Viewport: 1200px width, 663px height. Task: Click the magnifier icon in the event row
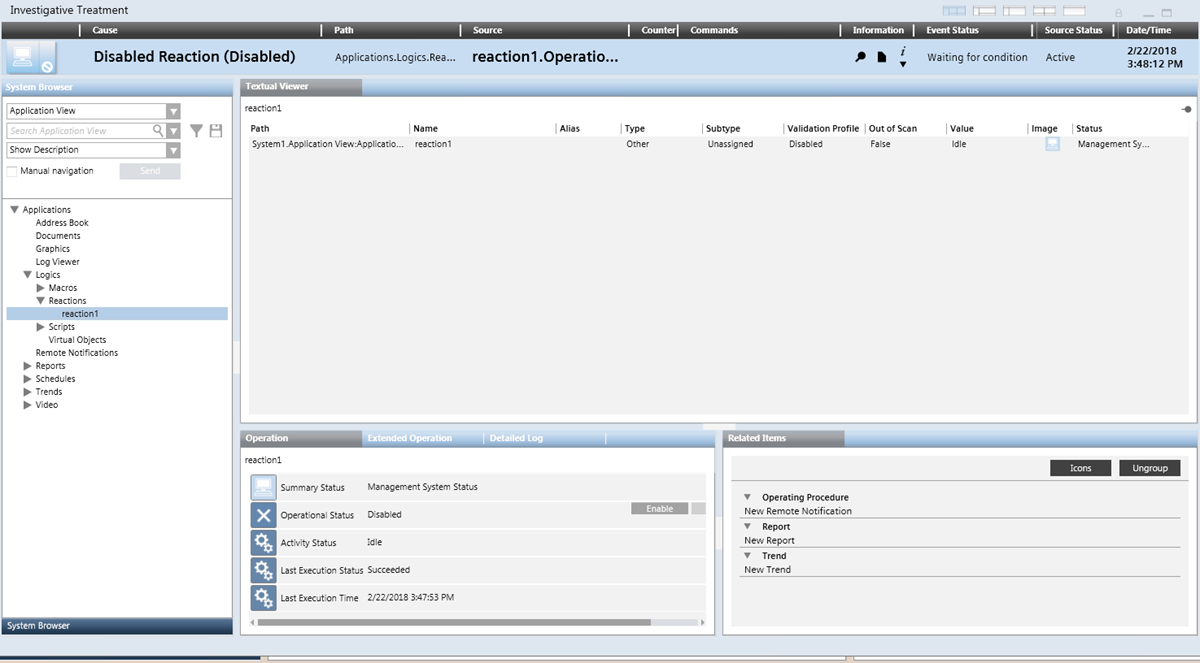pos(860,58)
